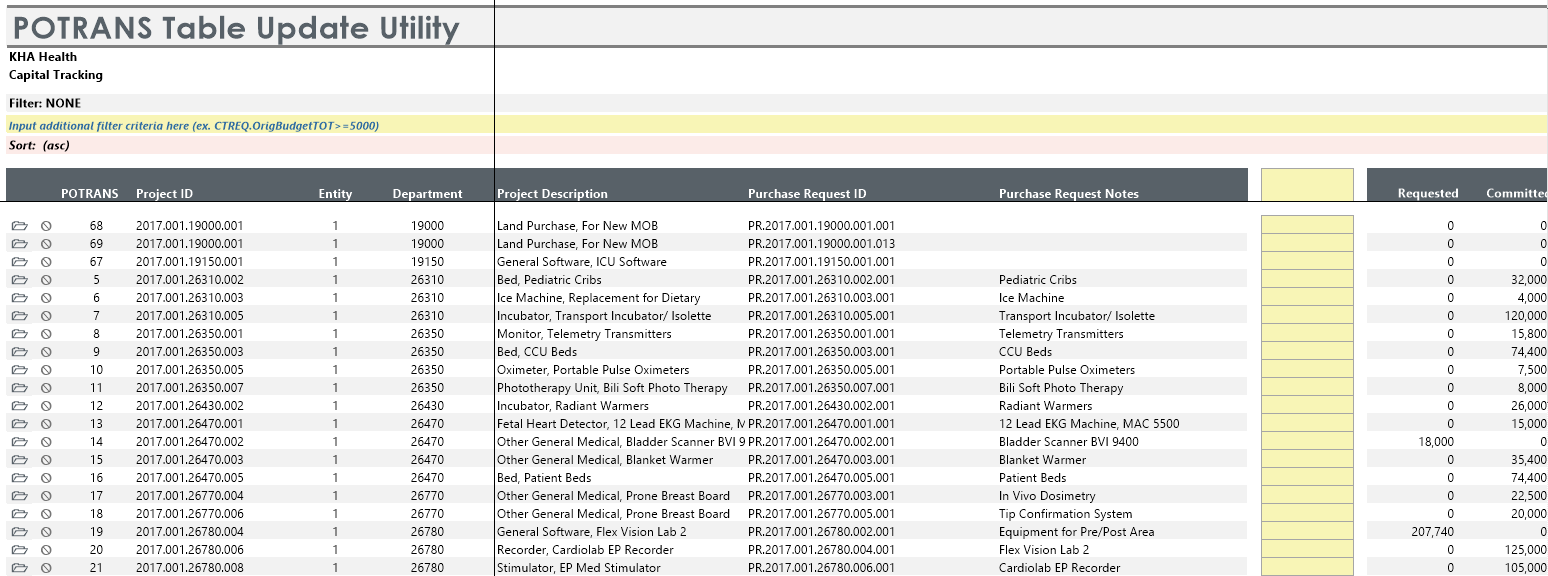
Task: Select Project ID cell 2017.001.19150.001
Action: pyautogui.click(x=189, y=262)
